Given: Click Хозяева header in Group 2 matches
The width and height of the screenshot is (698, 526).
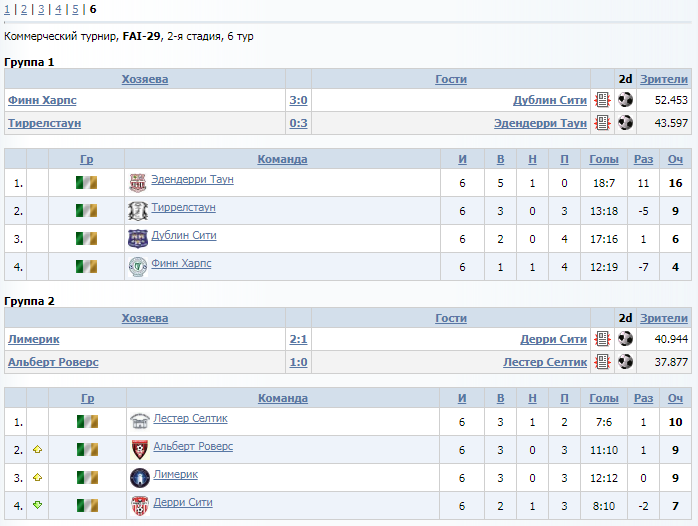Looking at the screenshot, I should 145,318.
